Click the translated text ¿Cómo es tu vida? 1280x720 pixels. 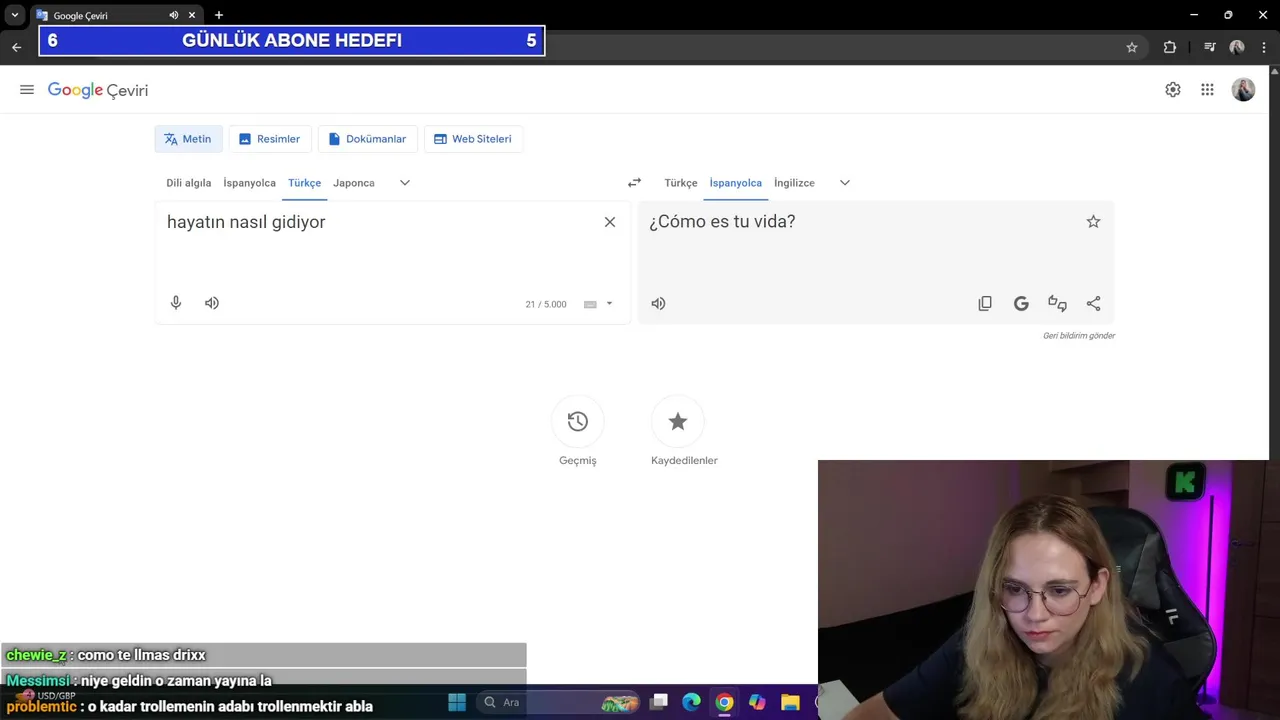[722, 222]
